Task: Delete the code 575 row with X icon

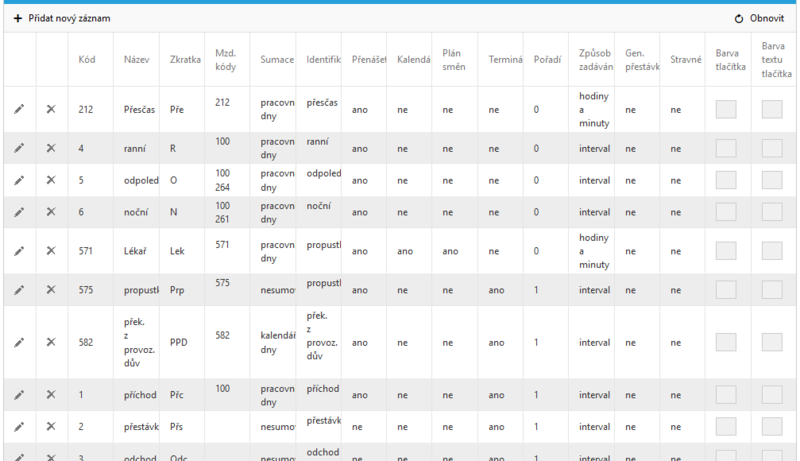Action: coord(51,290)
